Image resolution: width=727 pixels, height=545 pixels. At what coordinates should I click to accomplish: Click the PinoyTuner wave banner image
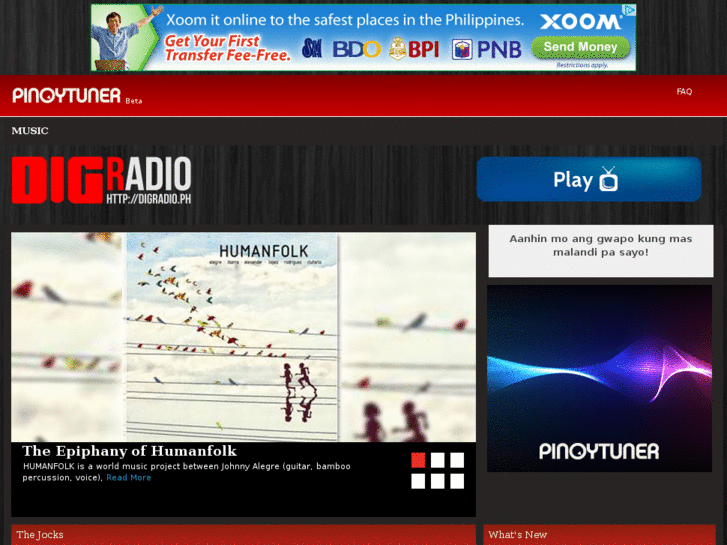tap(599, 378)
